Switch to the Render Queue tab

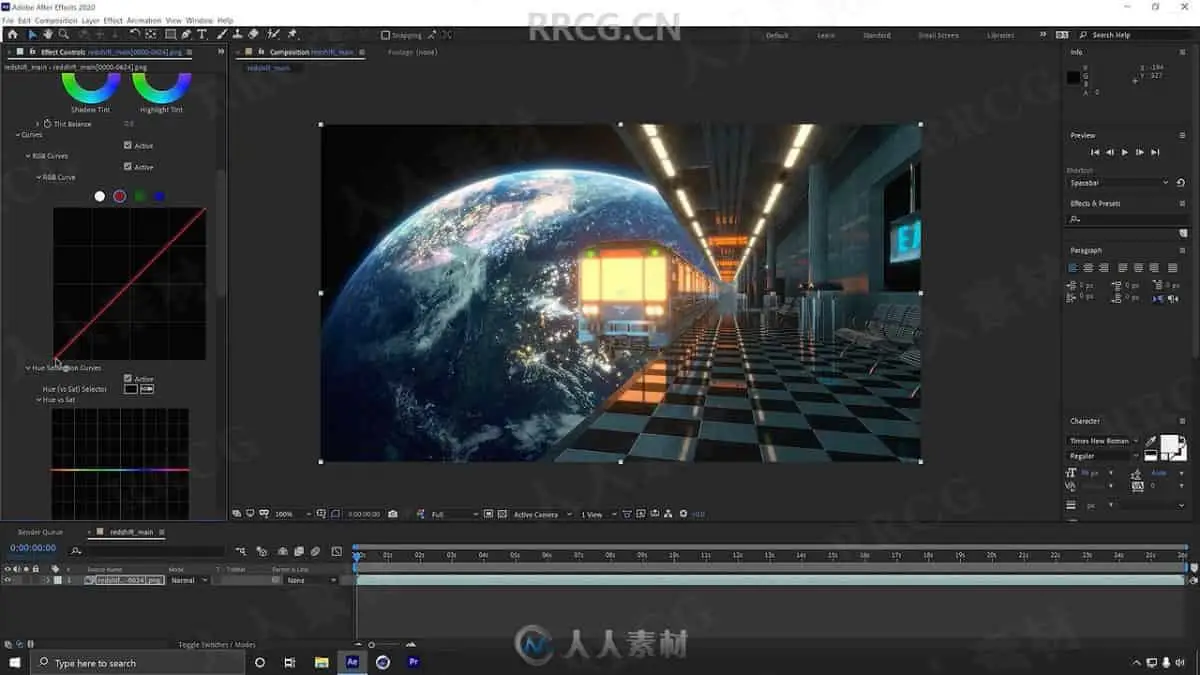[40, 532]
